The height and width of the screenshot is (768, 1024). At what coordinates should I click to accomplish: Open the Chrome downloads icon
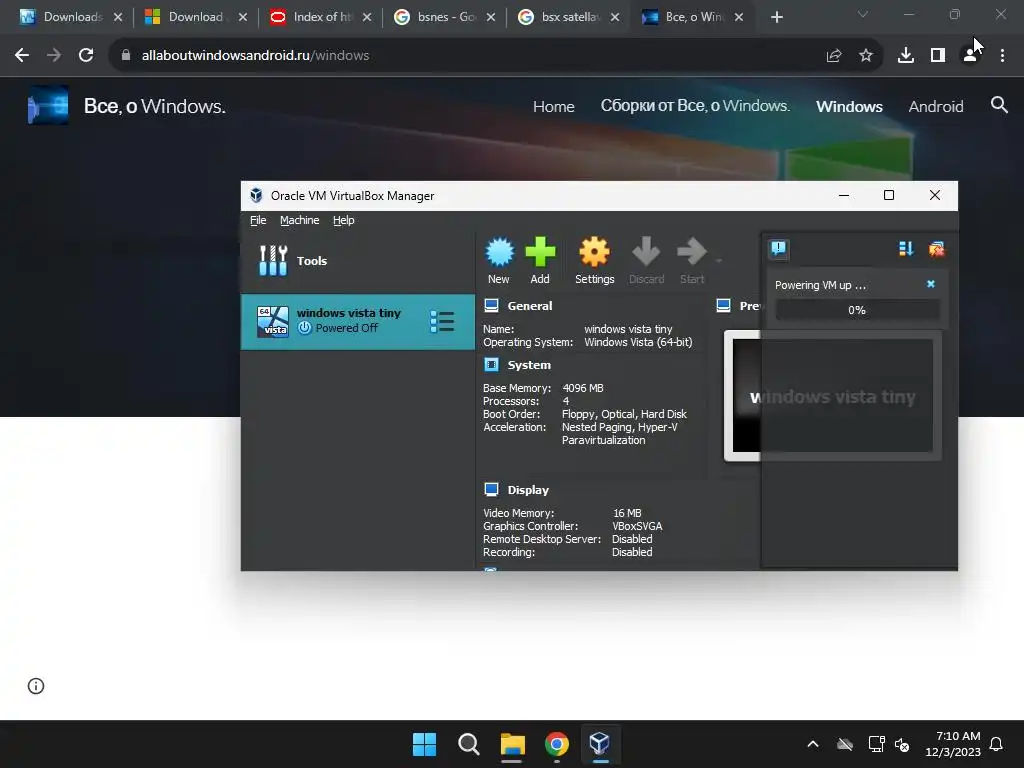(x=906, y=56)
